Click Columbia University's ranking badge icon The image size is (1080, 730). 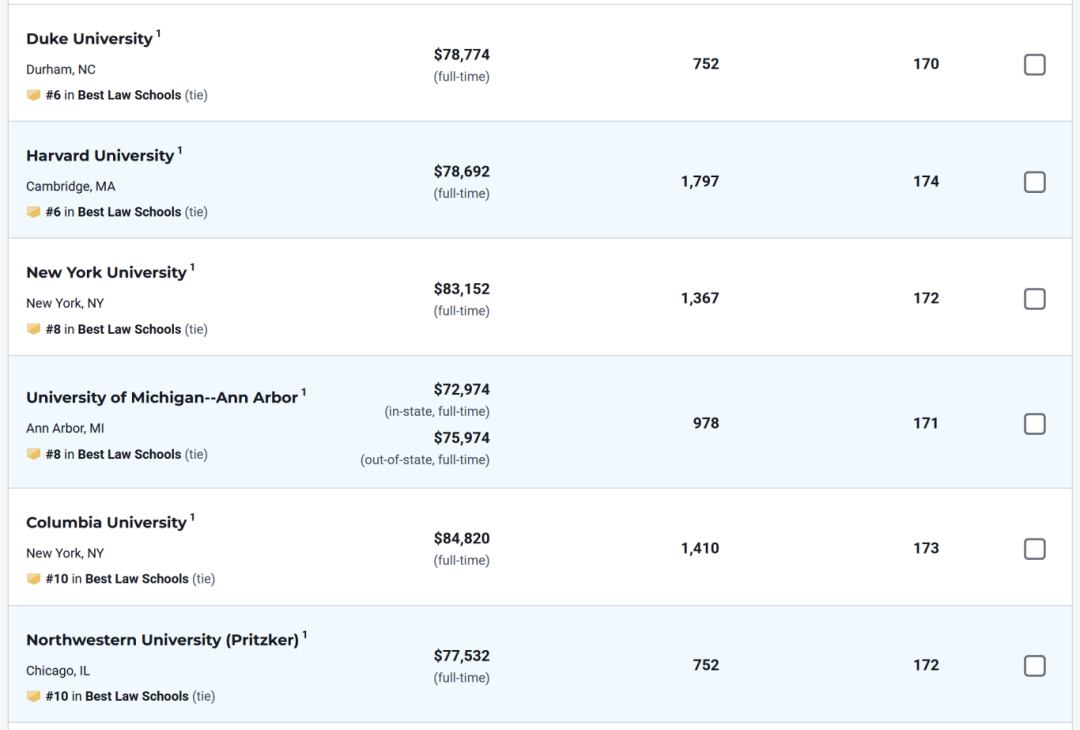pyautogui.click(x=33, y=579)
